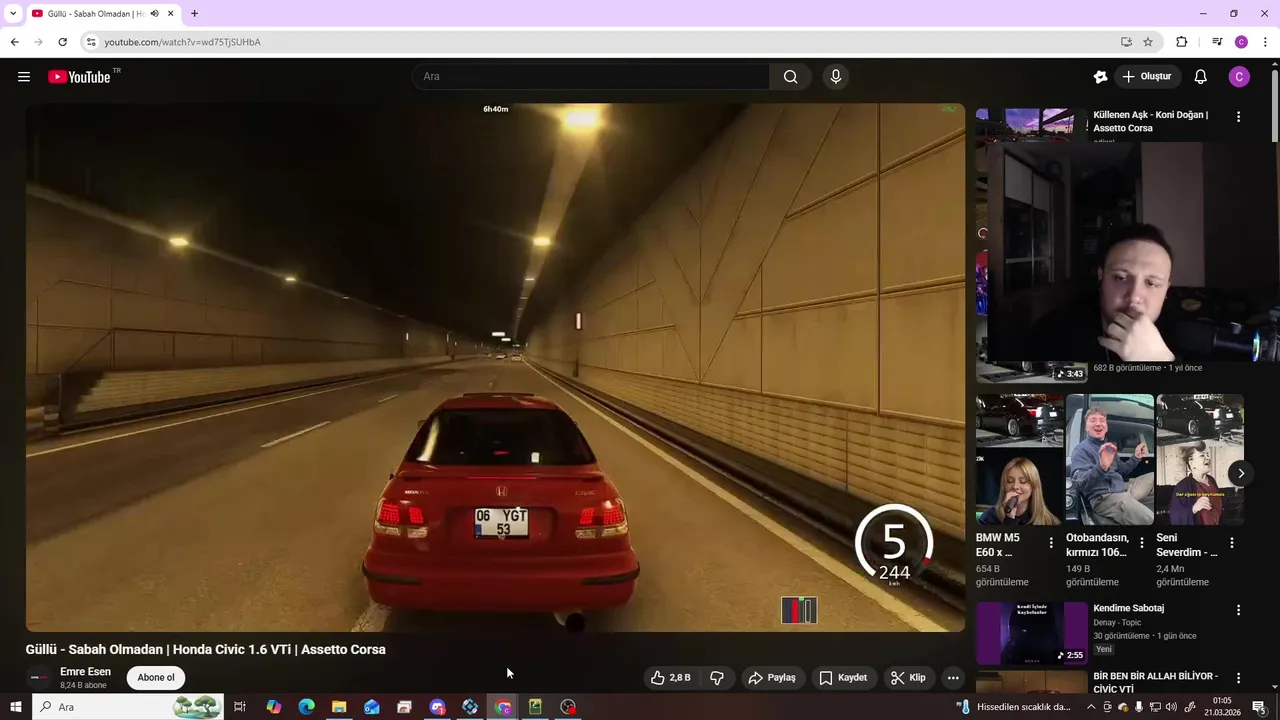
Task: Bookmark this page with the star icon
Action: point(1148,42)
